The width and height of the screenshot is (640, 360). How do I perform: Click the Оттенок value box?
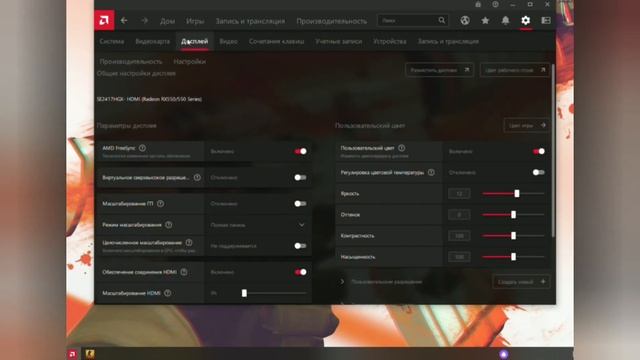click(459, 214)
